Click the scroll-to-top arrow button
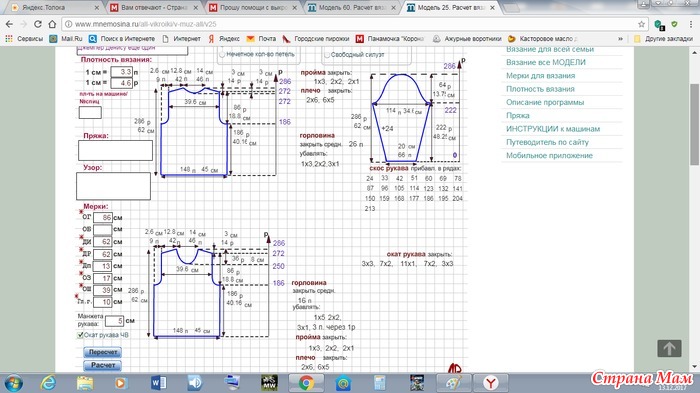The width and height of the screenshot is (700, 393). pyautogui.click(x=669, y=348)
